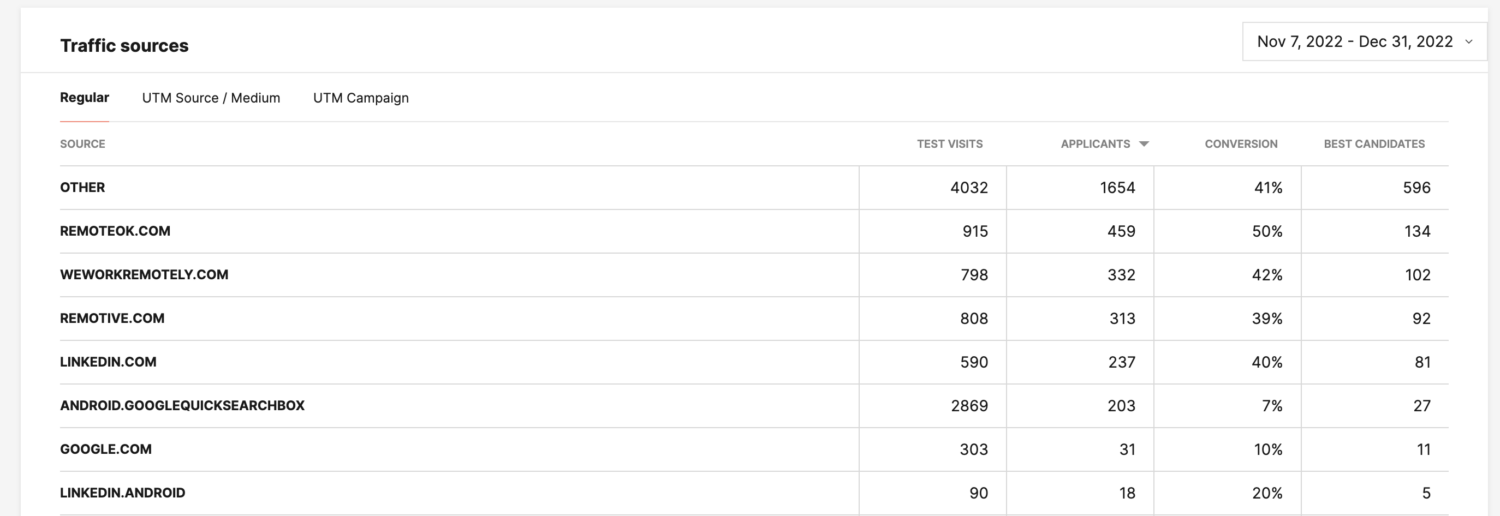Click the LINKEDIN.COM source
Viewport: 1500px width, 516px height.
(108, 362)
